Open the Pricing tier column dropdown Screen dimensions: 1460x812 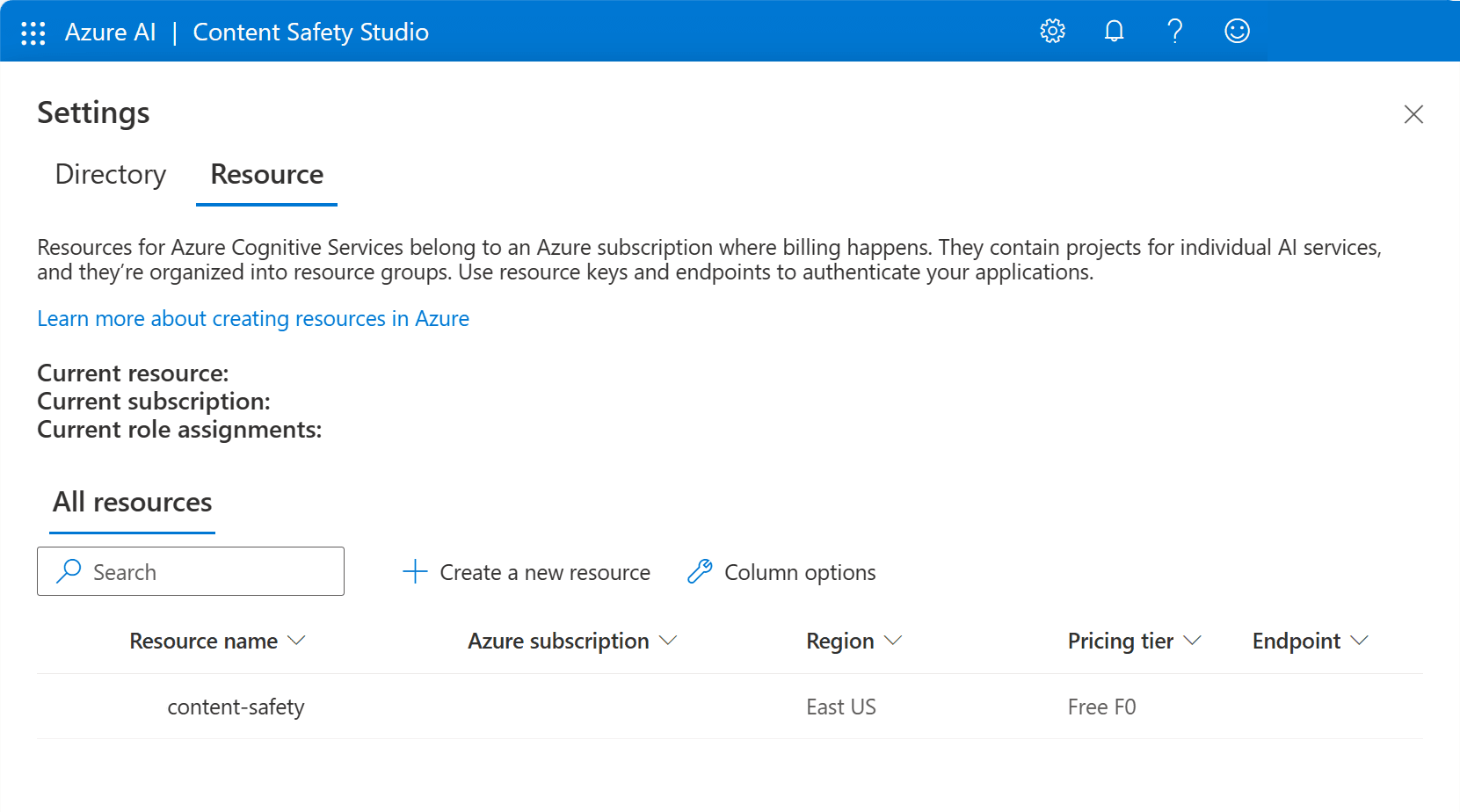1193,641
